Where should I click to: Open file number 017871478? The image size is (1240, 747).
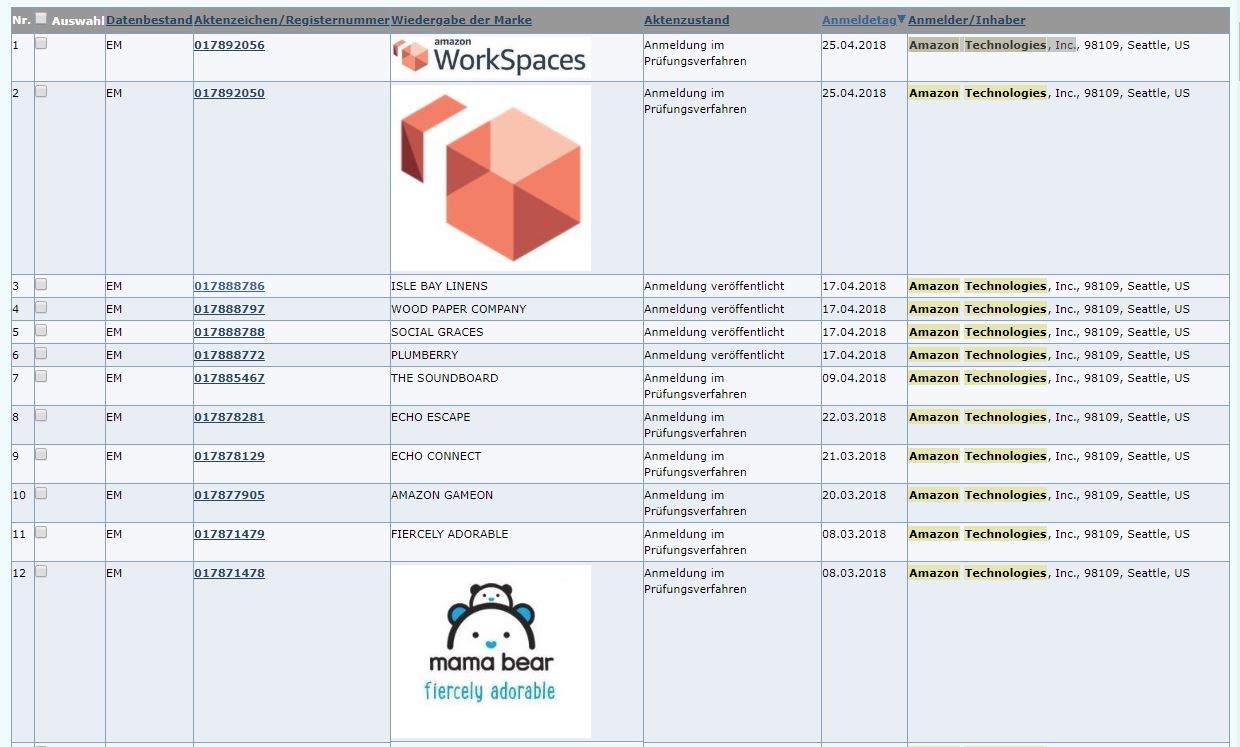point(229,573)
